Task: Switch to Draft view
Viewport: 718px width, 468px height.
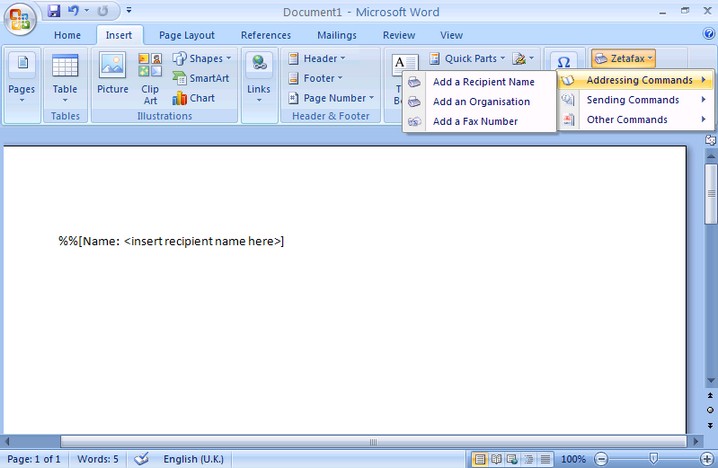Action: pos(545,458)
